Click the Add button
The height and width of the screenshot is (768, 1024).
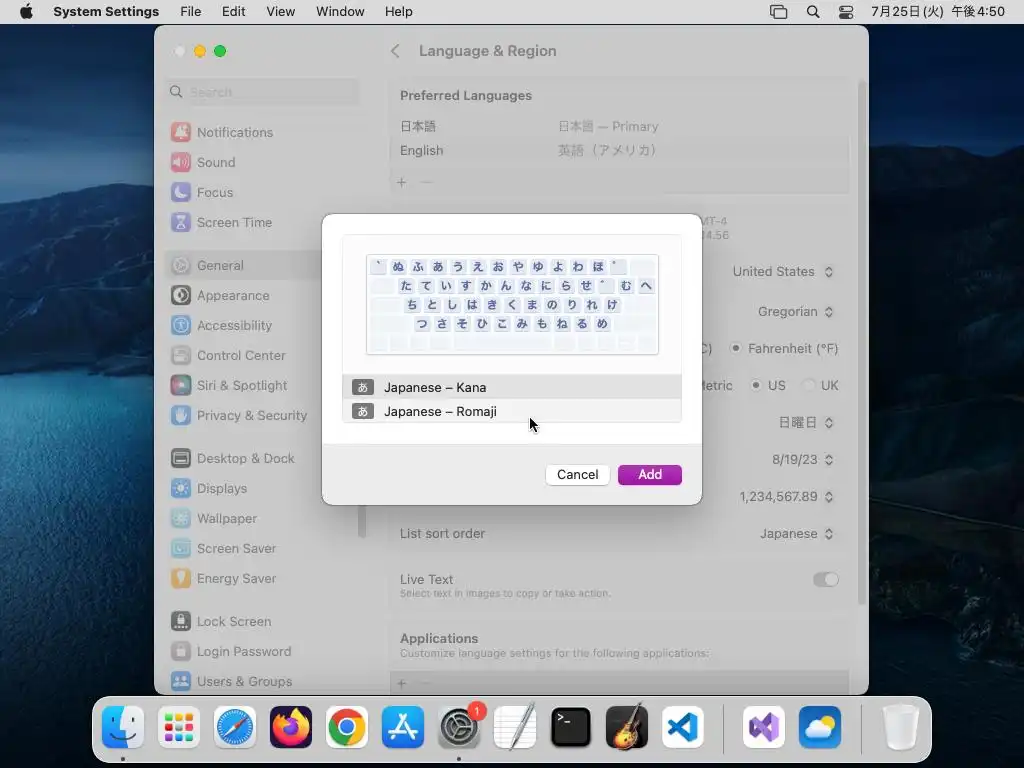[649, 475]
